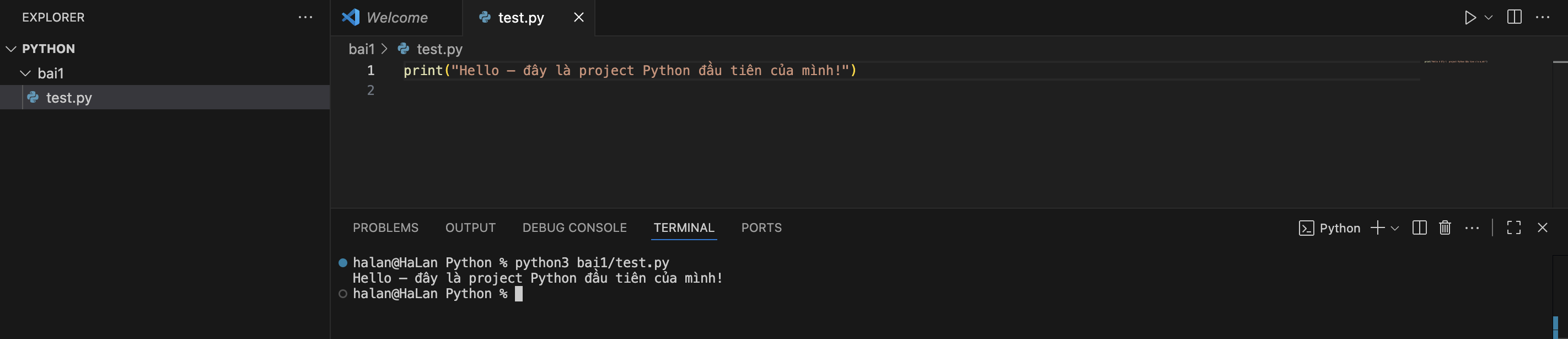This screenshot has width=1568, height=339.
Task: Select test.py in the Explorer tree
Action: click(69, 98)
